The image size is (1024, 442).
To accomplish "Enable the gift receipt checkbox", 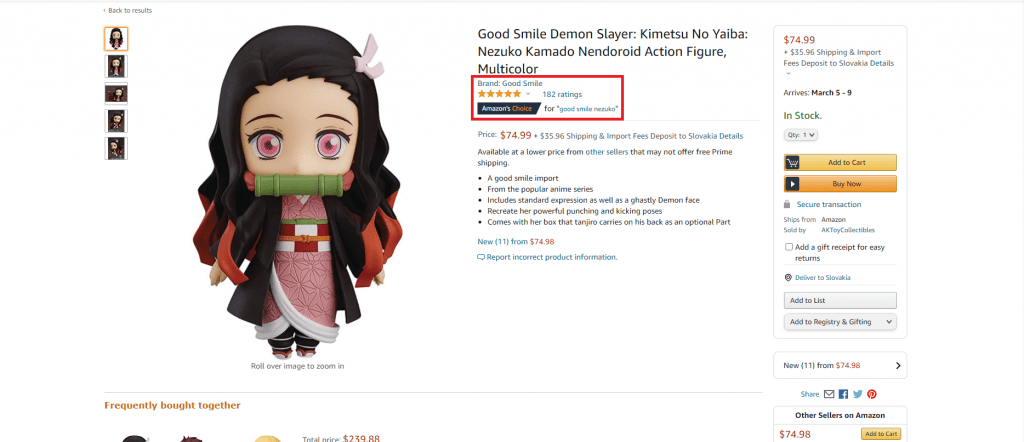I will 789,247.
